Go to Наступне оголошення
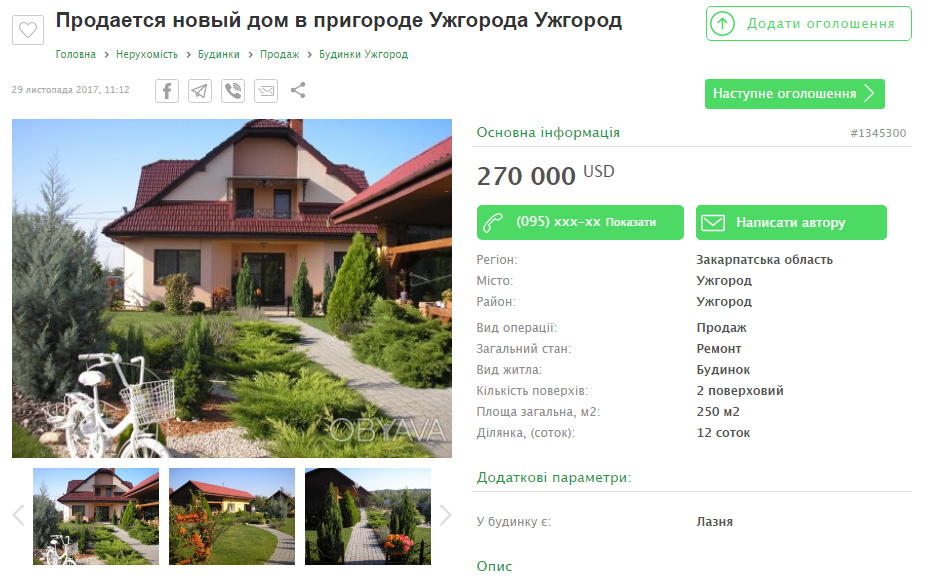This screenshot has width=928, height=578. click(x=794, y=93)
